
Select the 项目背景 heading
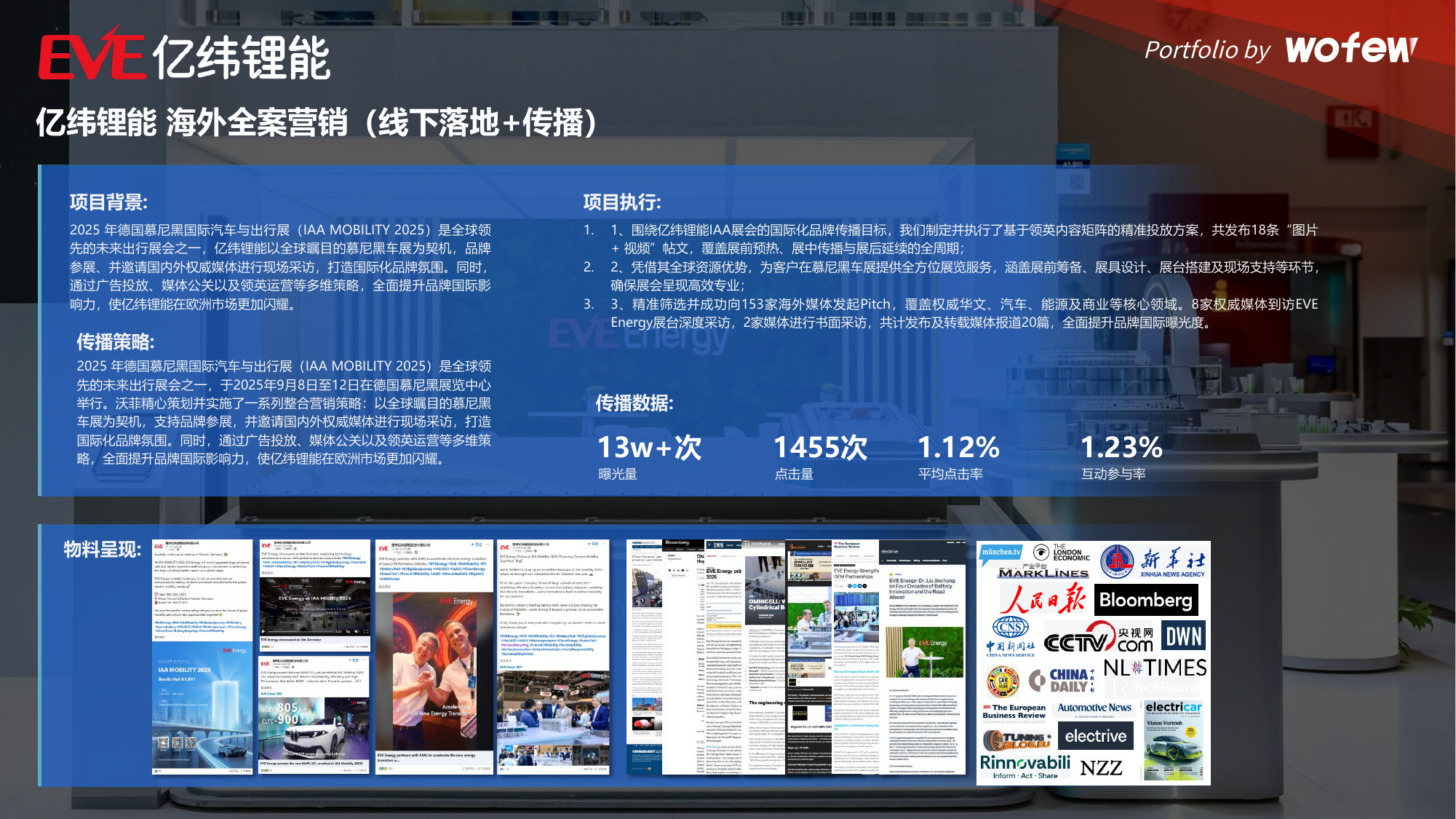[108, 202]
